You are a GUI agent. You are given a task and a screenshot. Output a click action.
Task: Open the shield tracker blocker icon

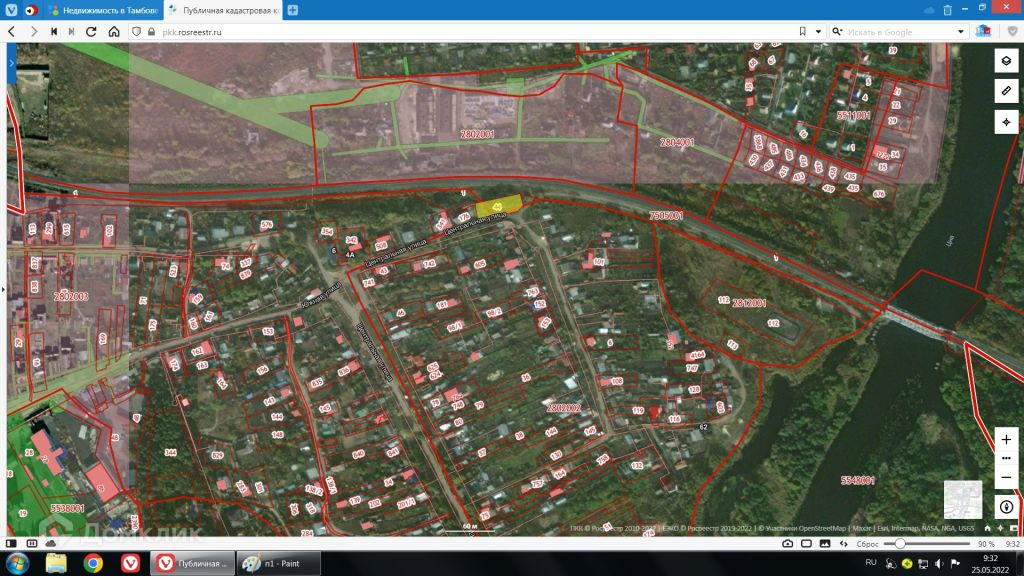136,31
